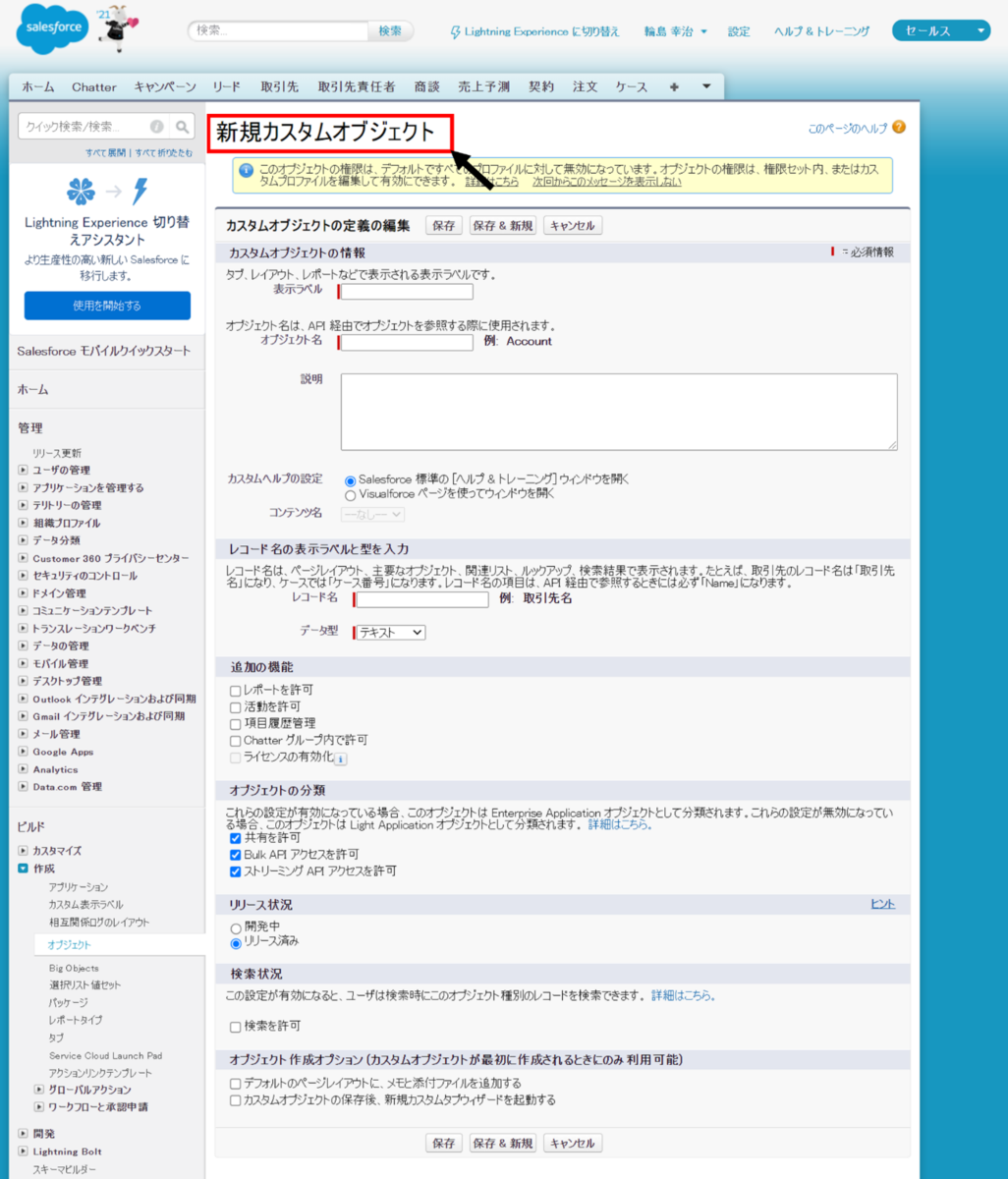The height and width of the screenshot is (1179, 1008).
Task: Expand カスタマイズ section in ビルド
Action: click(24, 851)
